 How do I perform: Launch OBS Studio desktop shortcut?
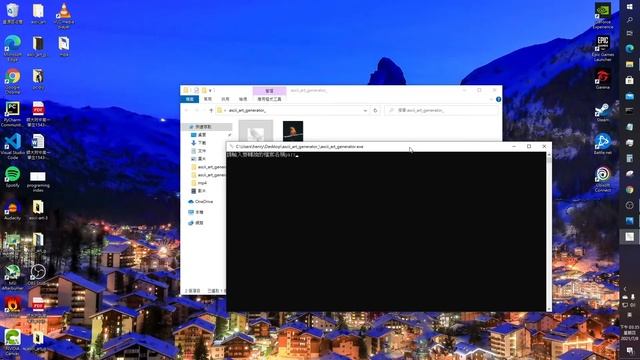point(38,275)
